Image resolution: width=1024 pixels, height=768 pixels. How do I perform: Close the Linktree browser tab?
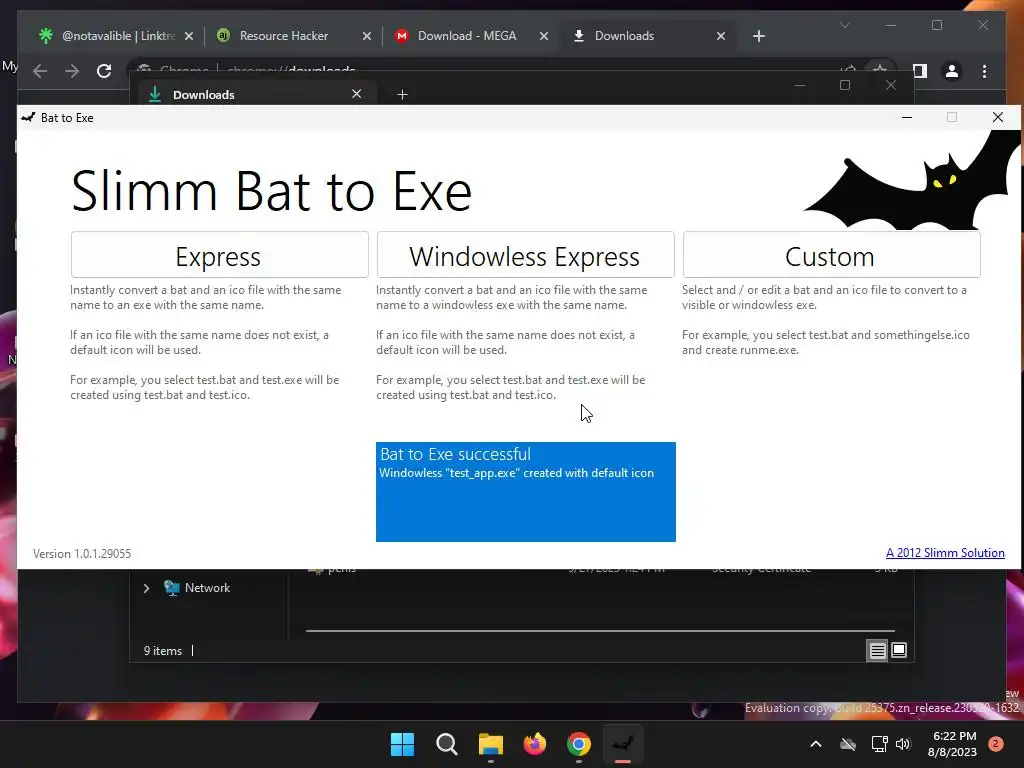189,36
